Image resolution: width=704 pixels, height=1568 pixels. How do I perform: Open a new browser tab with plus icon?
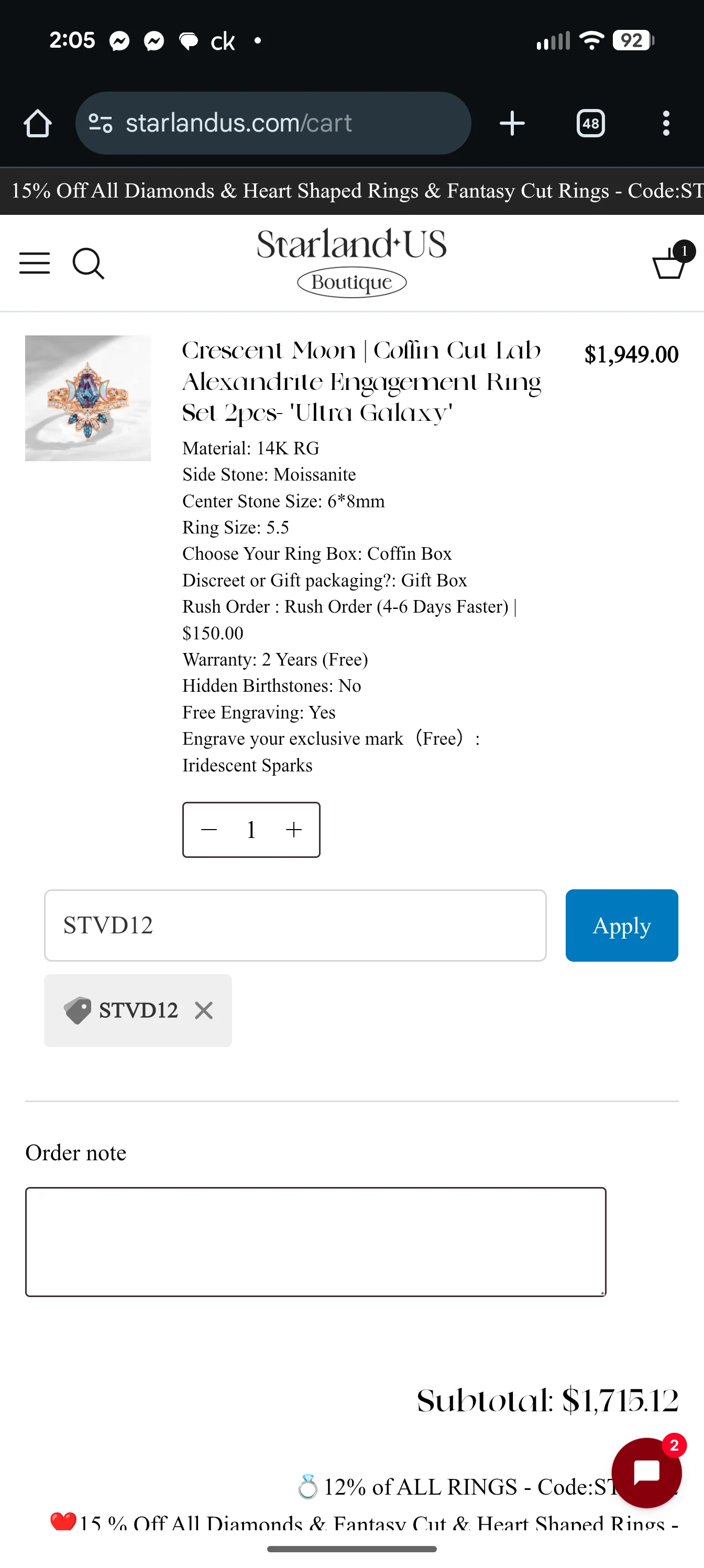512,124
